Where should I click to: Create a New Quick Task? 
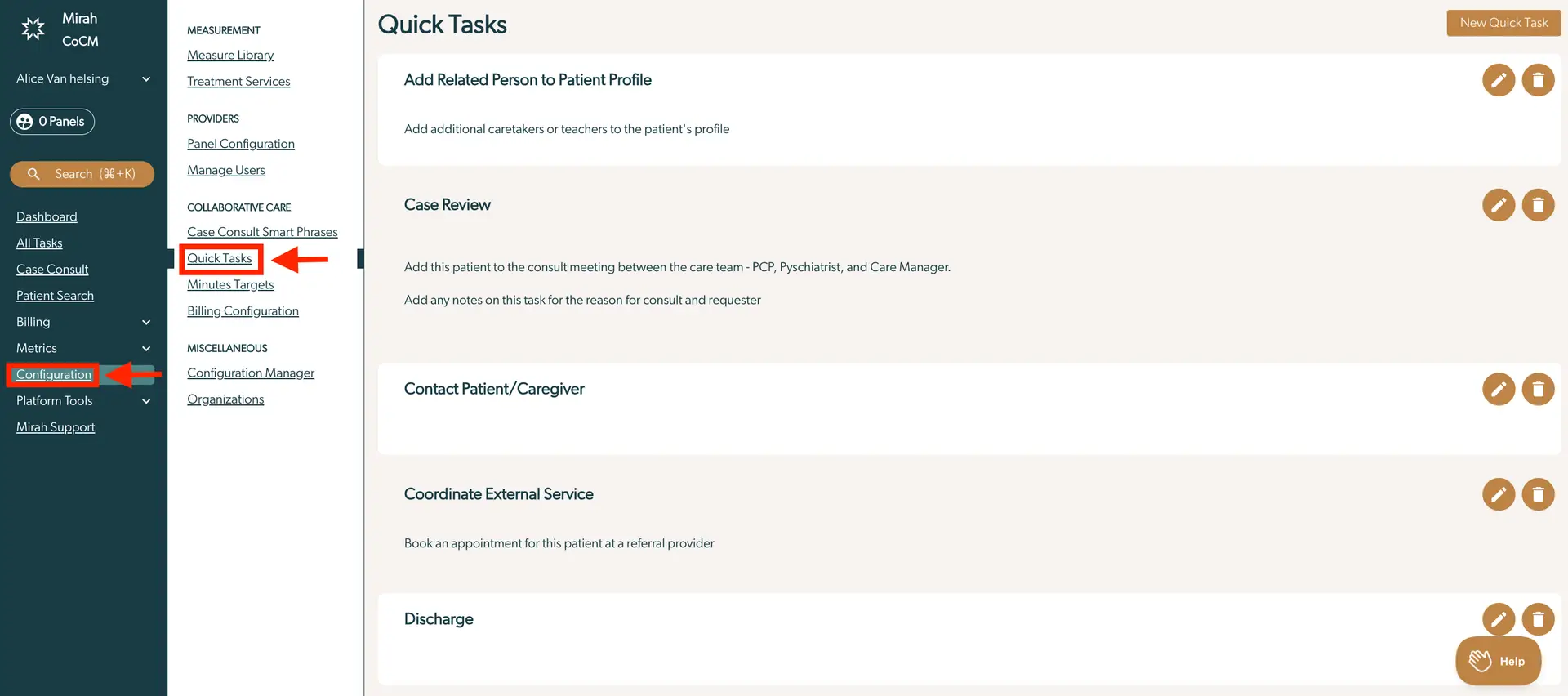tap(1503, 23)
